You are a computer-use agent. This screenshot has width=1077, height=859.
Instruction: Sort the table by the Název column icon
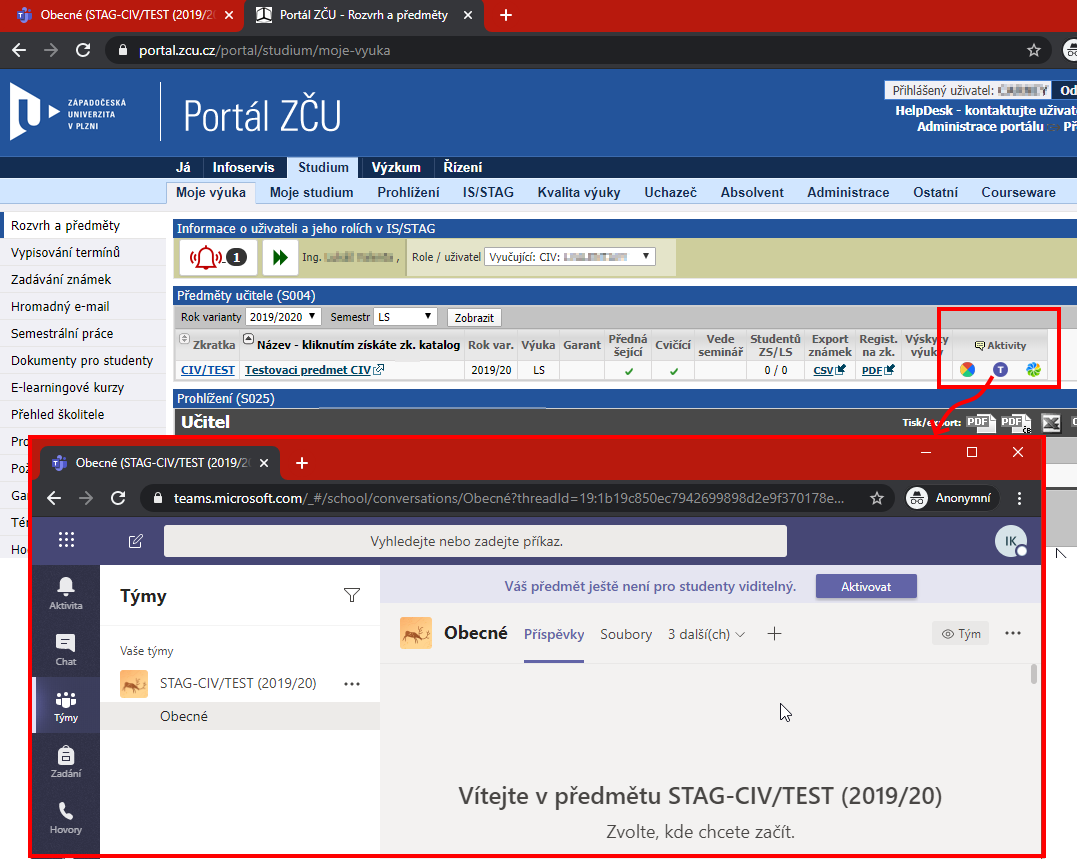249,339
